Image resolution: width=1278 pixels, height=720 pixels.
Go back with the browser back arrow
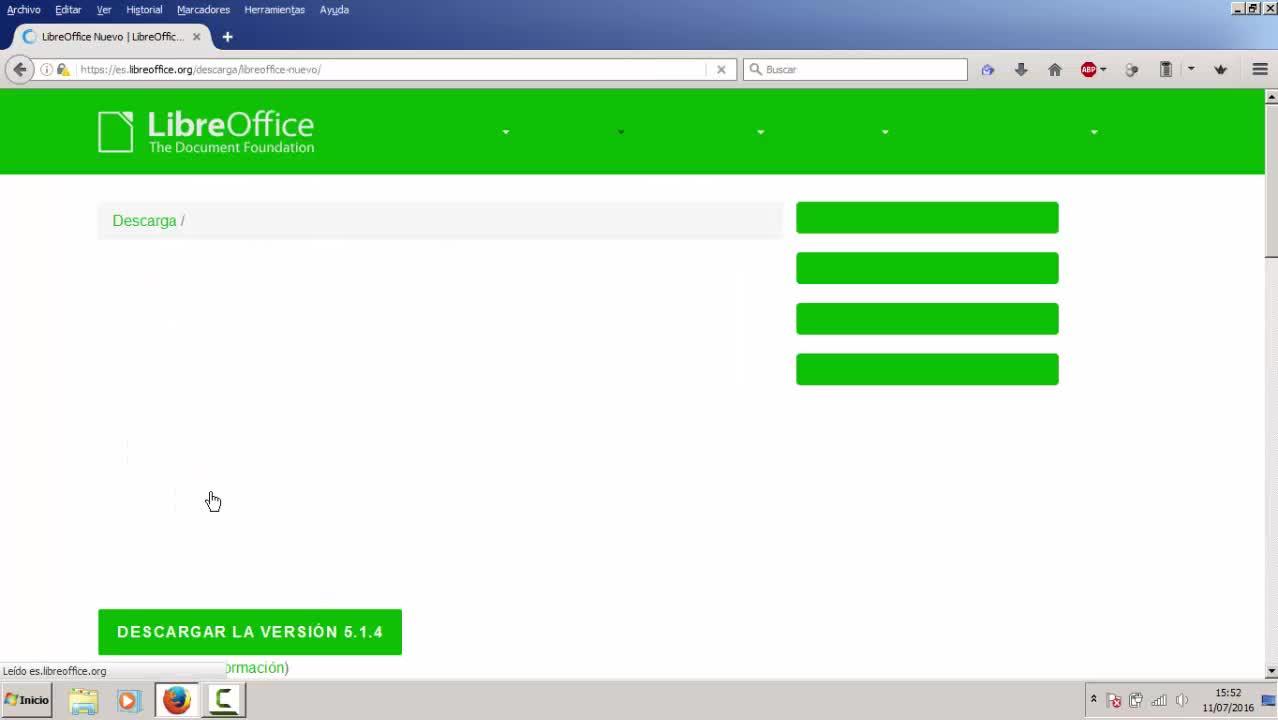(x=19, y=69)
